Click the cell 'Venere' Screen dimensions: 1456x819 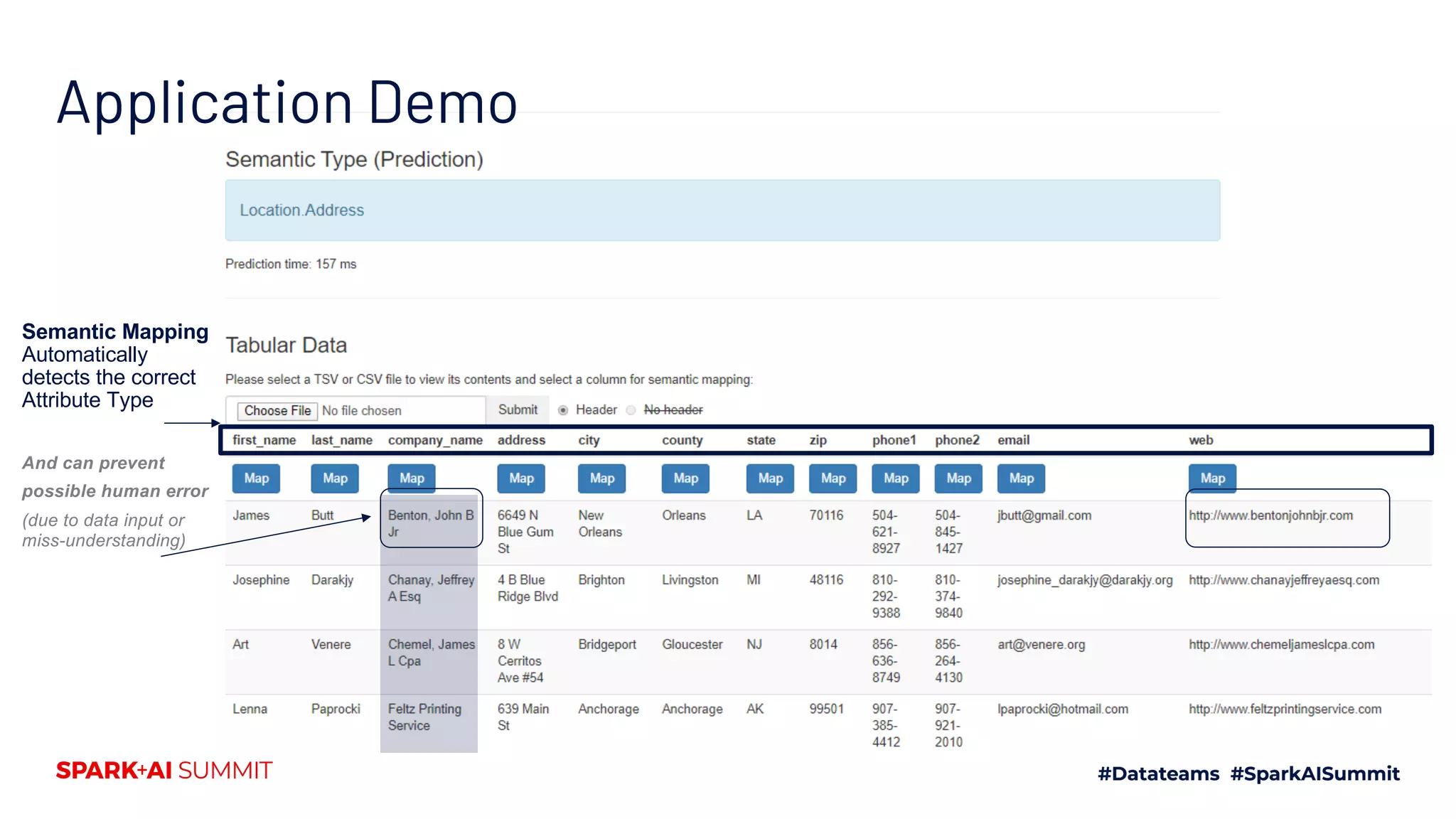pyautogui.click(x=331, y=645)
